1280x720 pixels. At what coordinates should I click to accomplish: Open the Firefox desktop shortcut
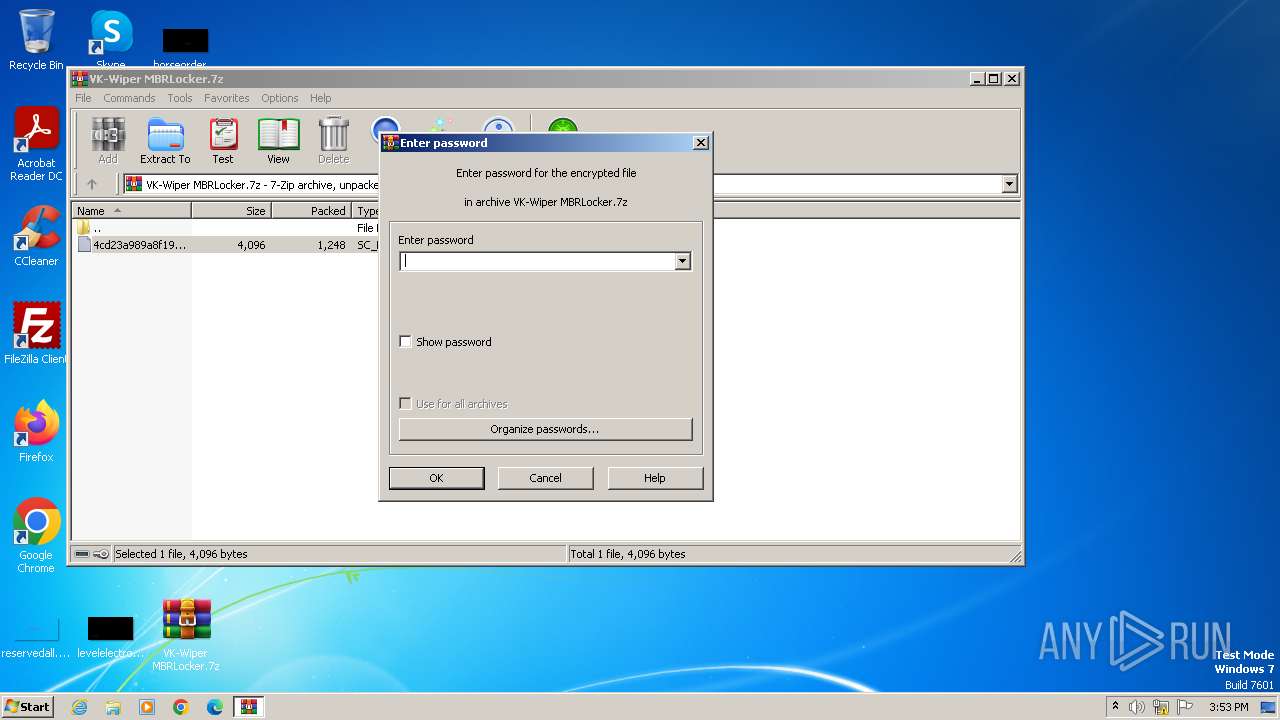pos(36,432)
